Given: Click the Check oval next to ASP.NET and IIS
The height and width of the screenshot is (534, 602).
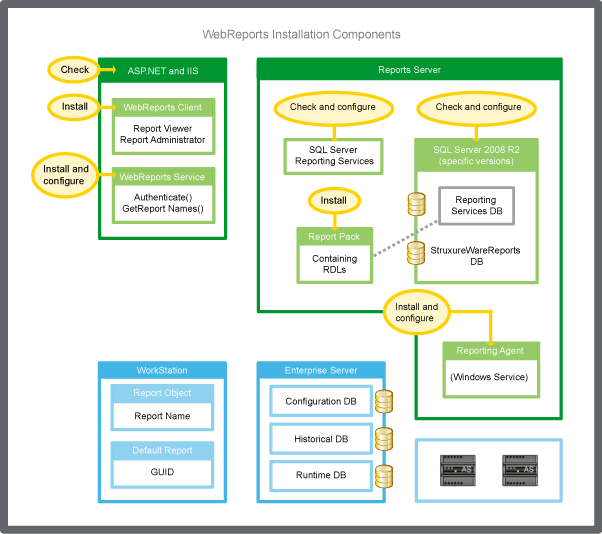Looking at the screenshot, I should tap(75, 70).
